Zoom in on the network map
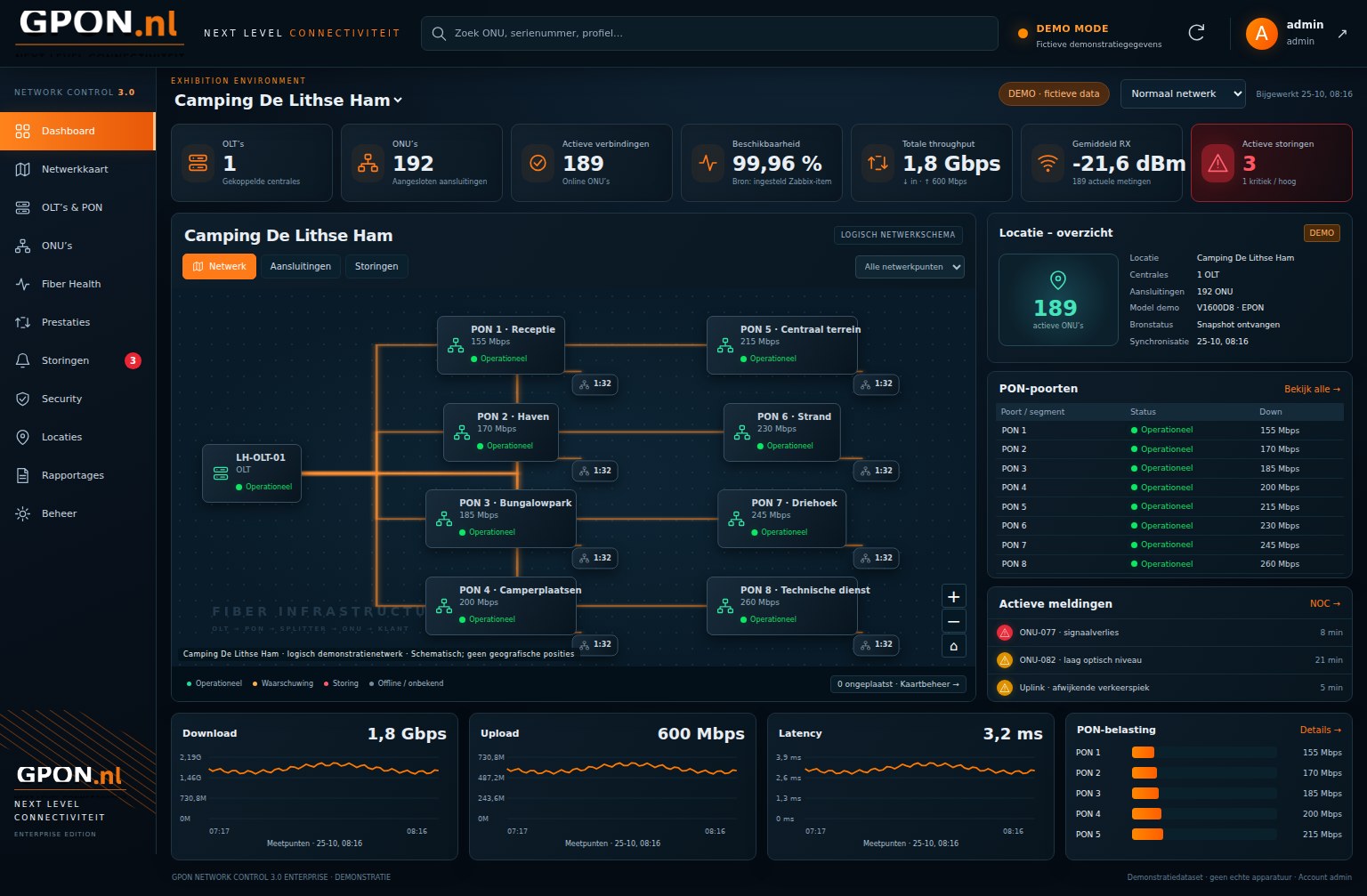1367x896 pixels. [x=953, y=597]
